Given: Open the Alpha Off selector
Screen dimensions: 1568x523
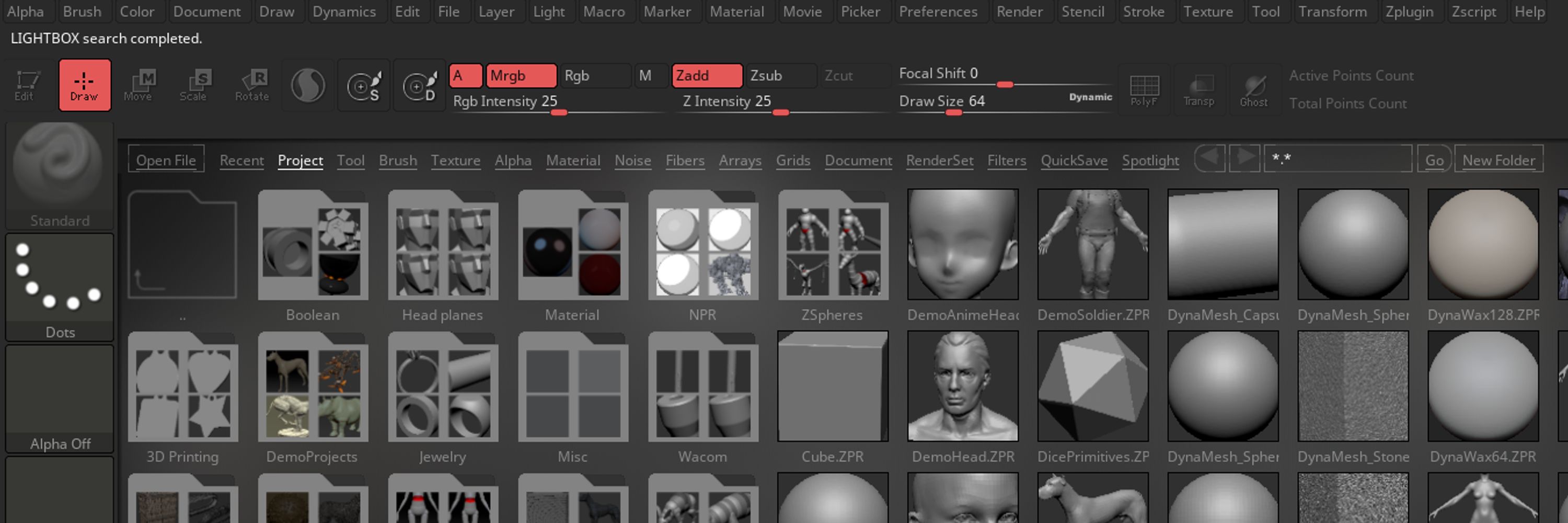Looking at the screenshot, I should (60, 399).
